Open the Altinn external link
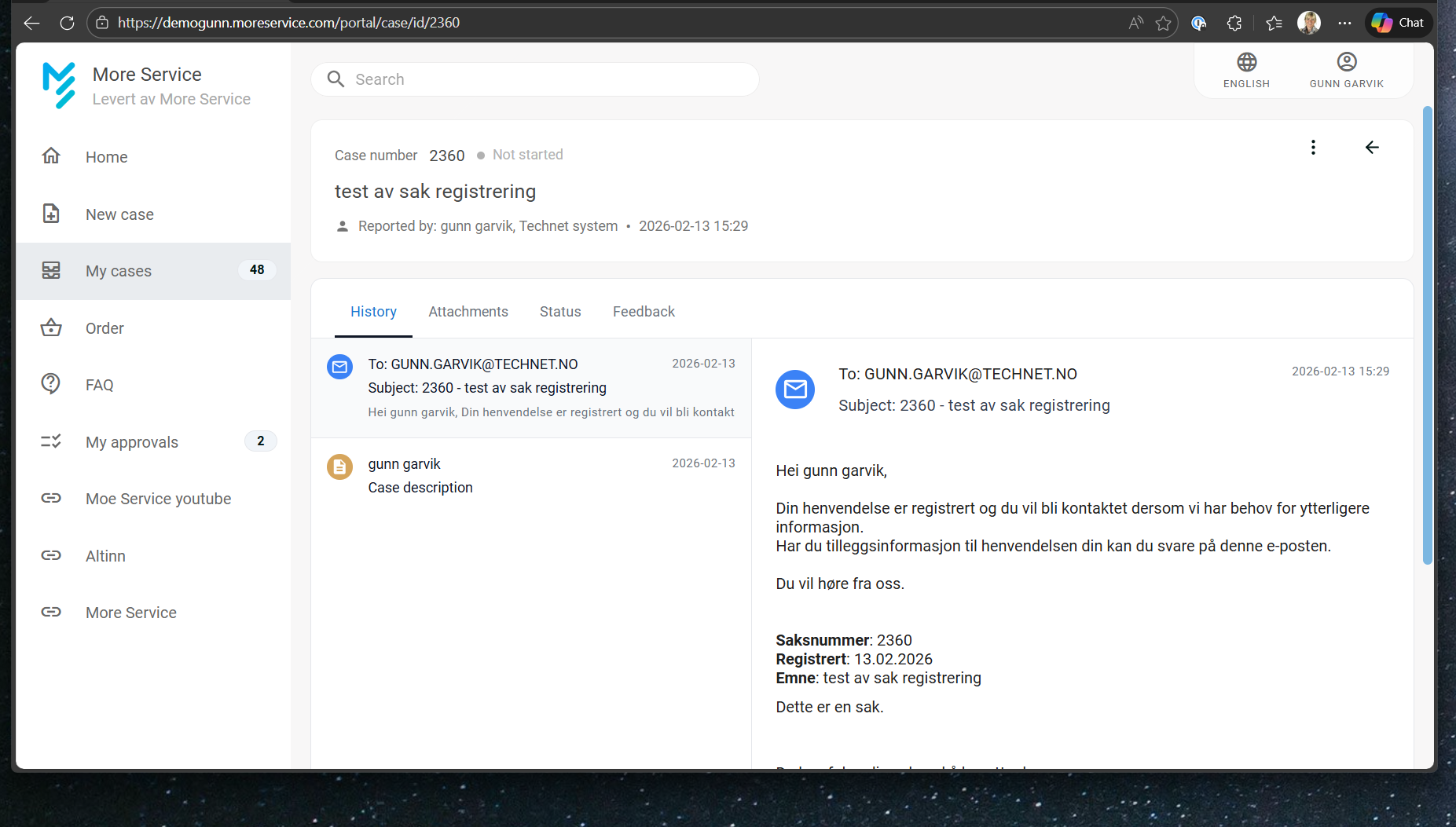 (105, 556)
